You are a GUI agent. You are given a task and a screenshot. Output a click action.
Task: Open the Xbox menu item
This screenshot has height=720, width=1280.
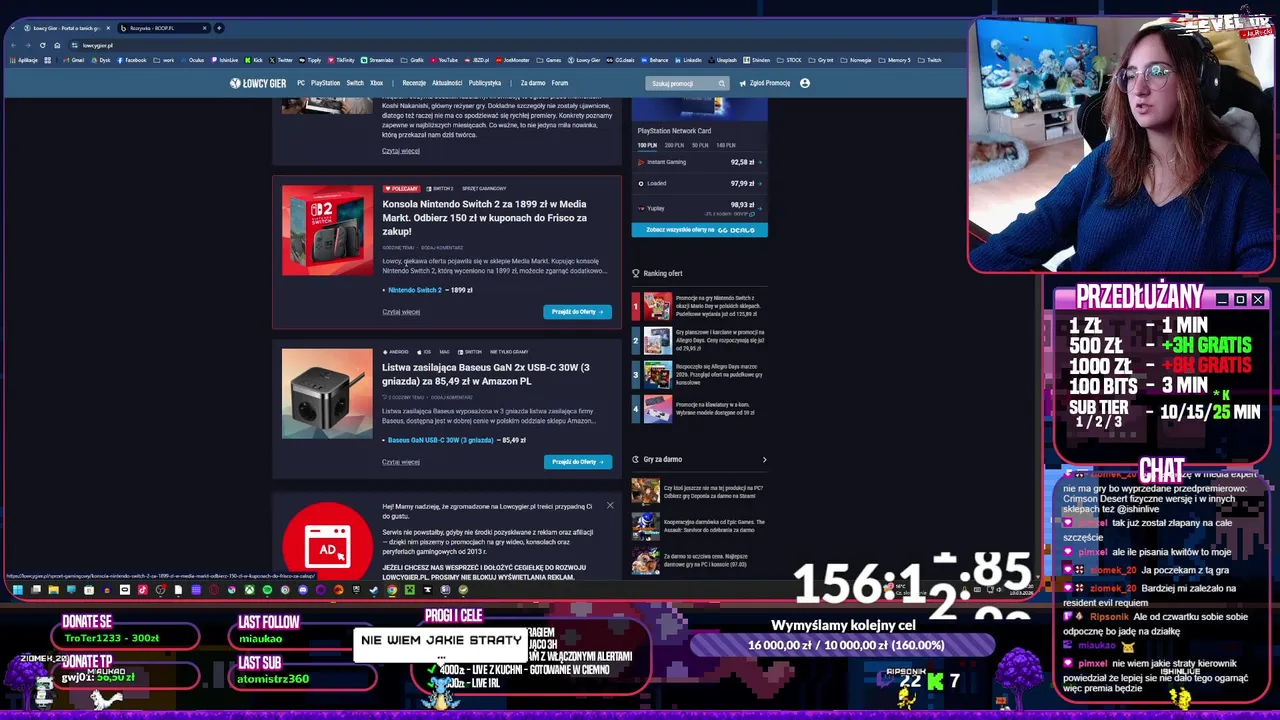pos(377,83)
